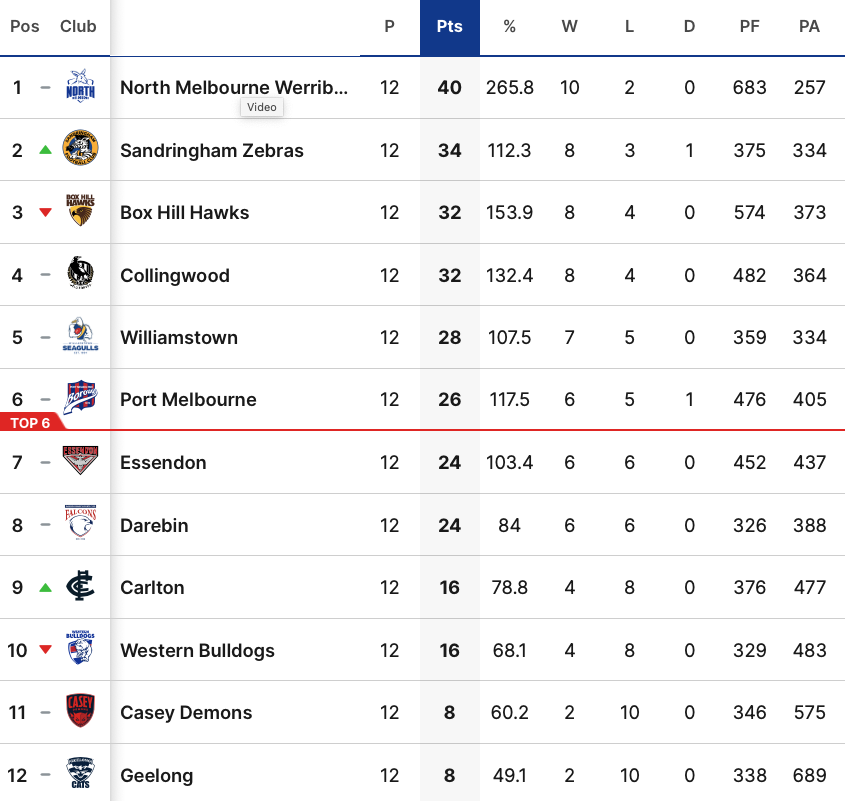The width and height of the screenshot is (845, 801).
Task: Click the Collingwood magpie logo
Action: point(80,274)
